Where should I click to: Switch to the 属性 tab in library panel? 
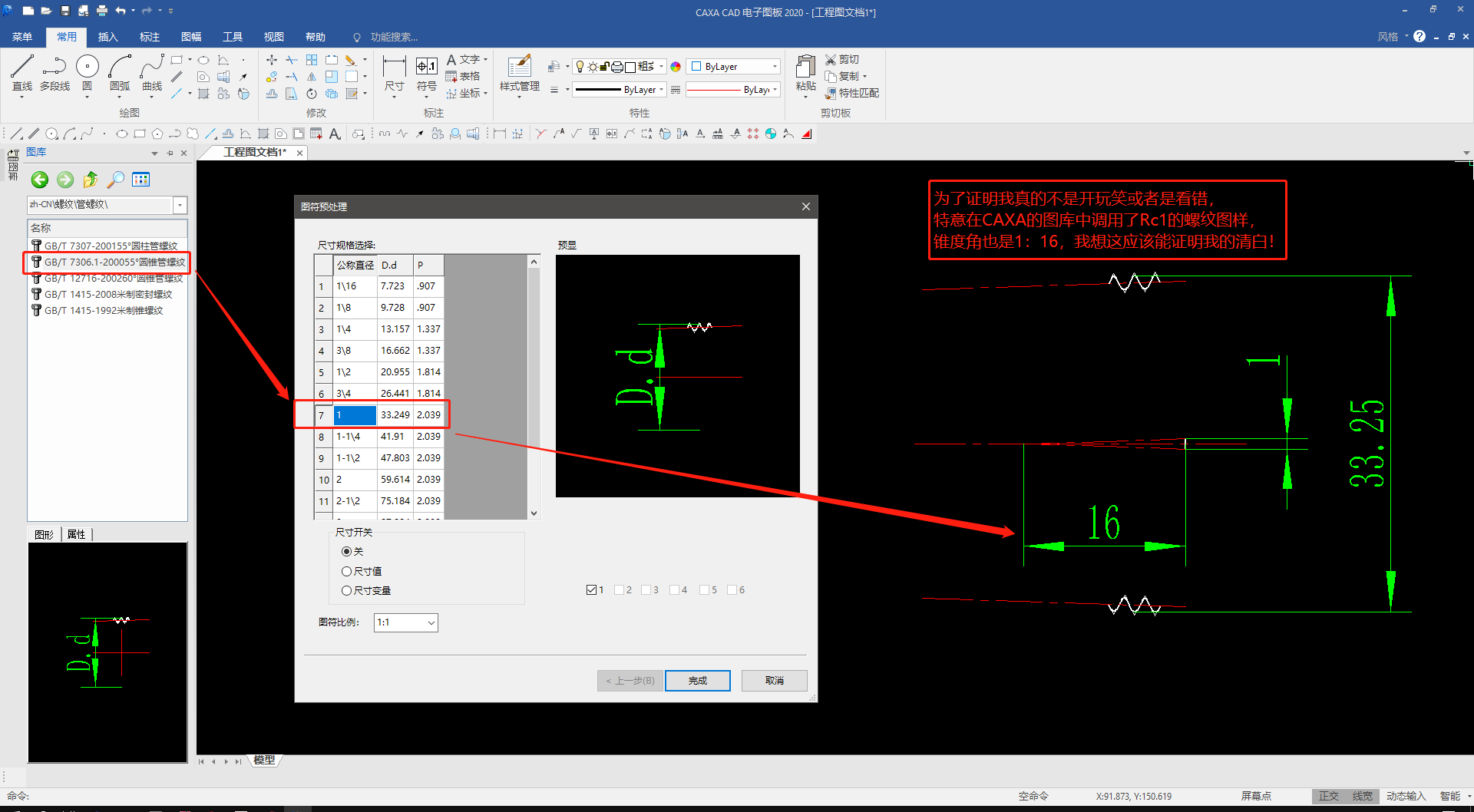coord(77,534)
